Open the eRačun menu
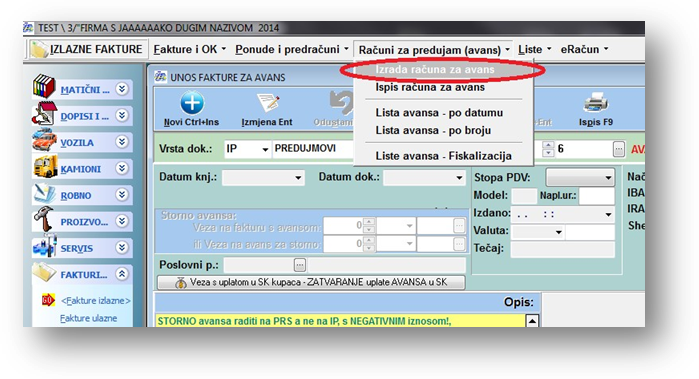The height and width of the screenshot is (379, 699). click(x=584, y=49)
